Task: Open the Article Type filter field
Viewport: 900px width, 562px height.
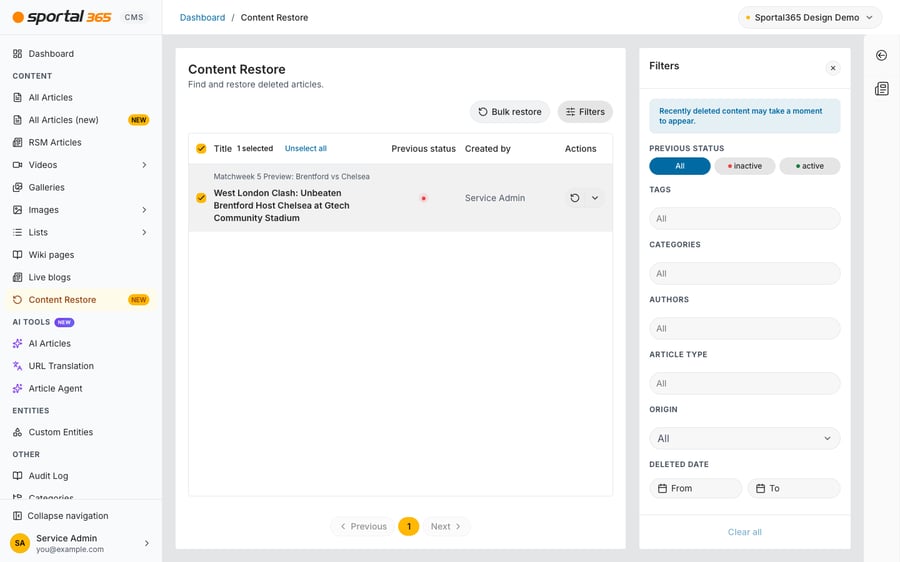Action: (744, 383)
